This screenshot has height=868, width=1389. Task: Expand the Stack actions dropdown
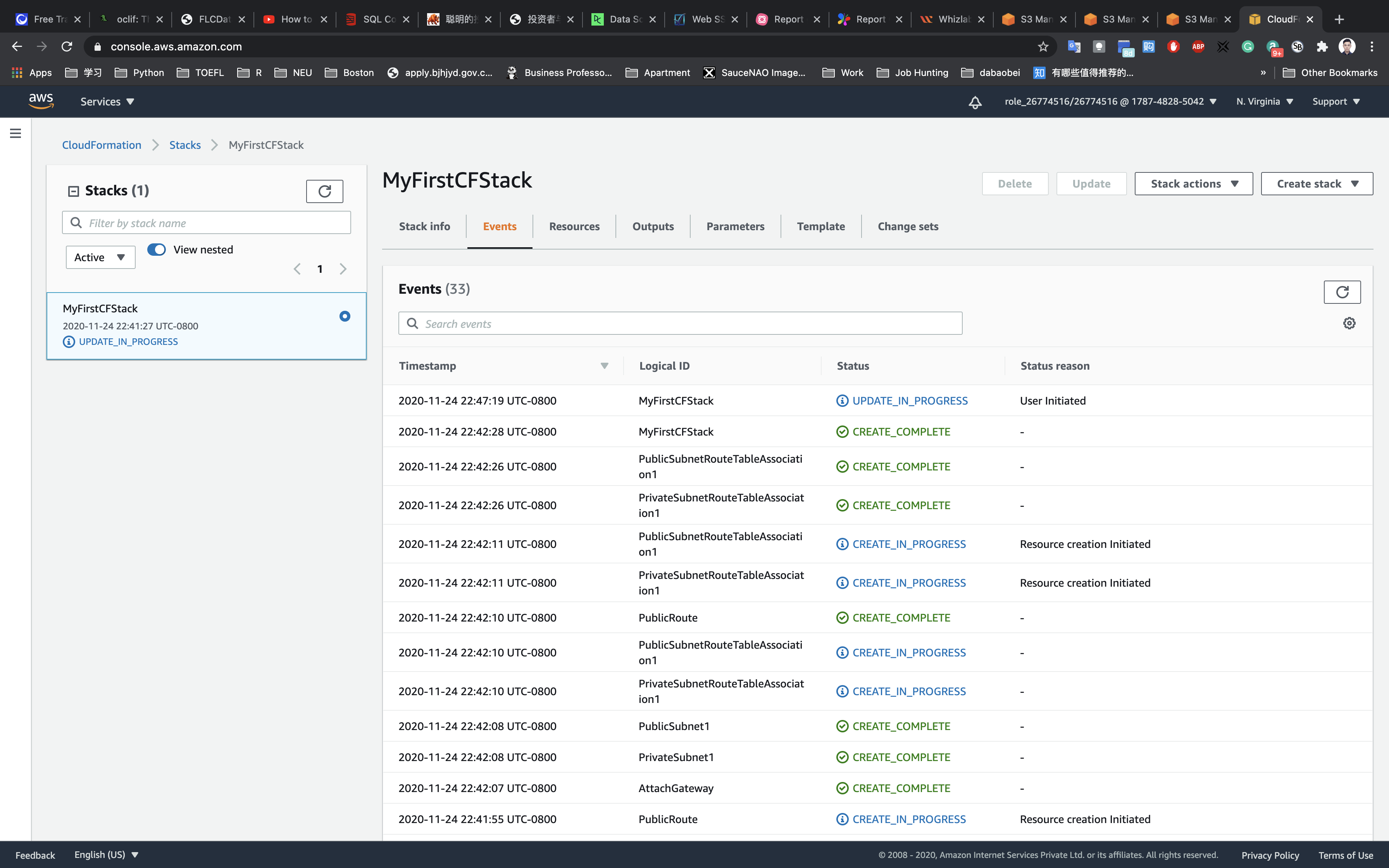[1193, 184]
